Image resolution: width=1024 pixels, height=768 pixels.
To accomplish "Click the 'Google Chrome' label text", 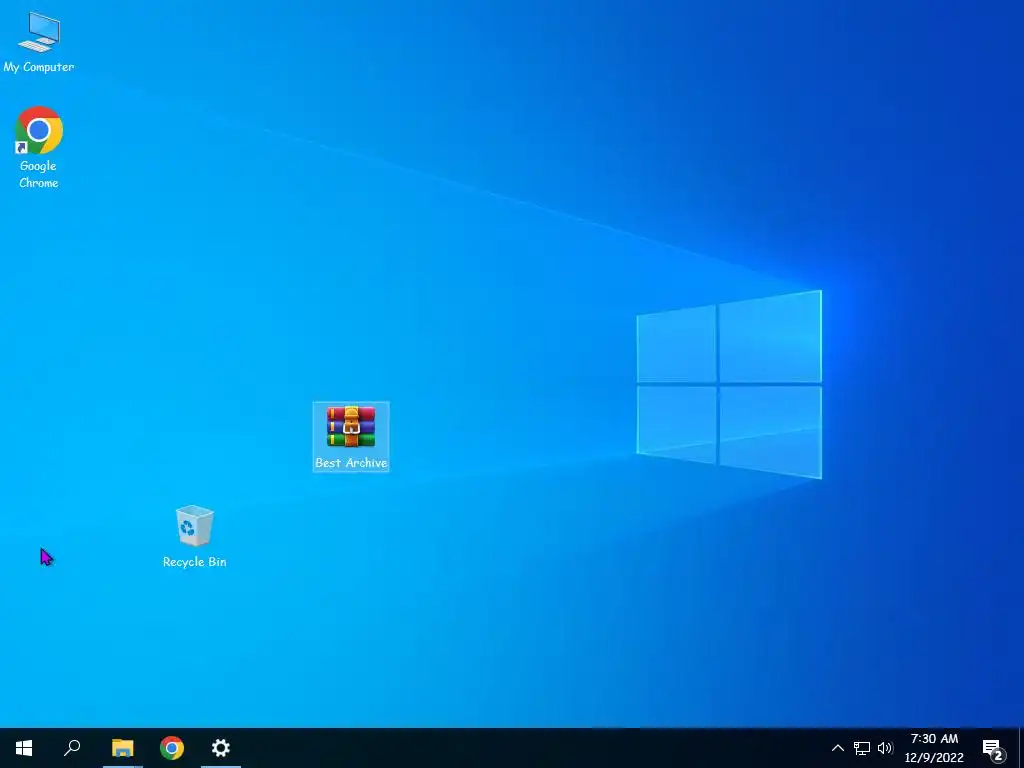I will 39,174.
